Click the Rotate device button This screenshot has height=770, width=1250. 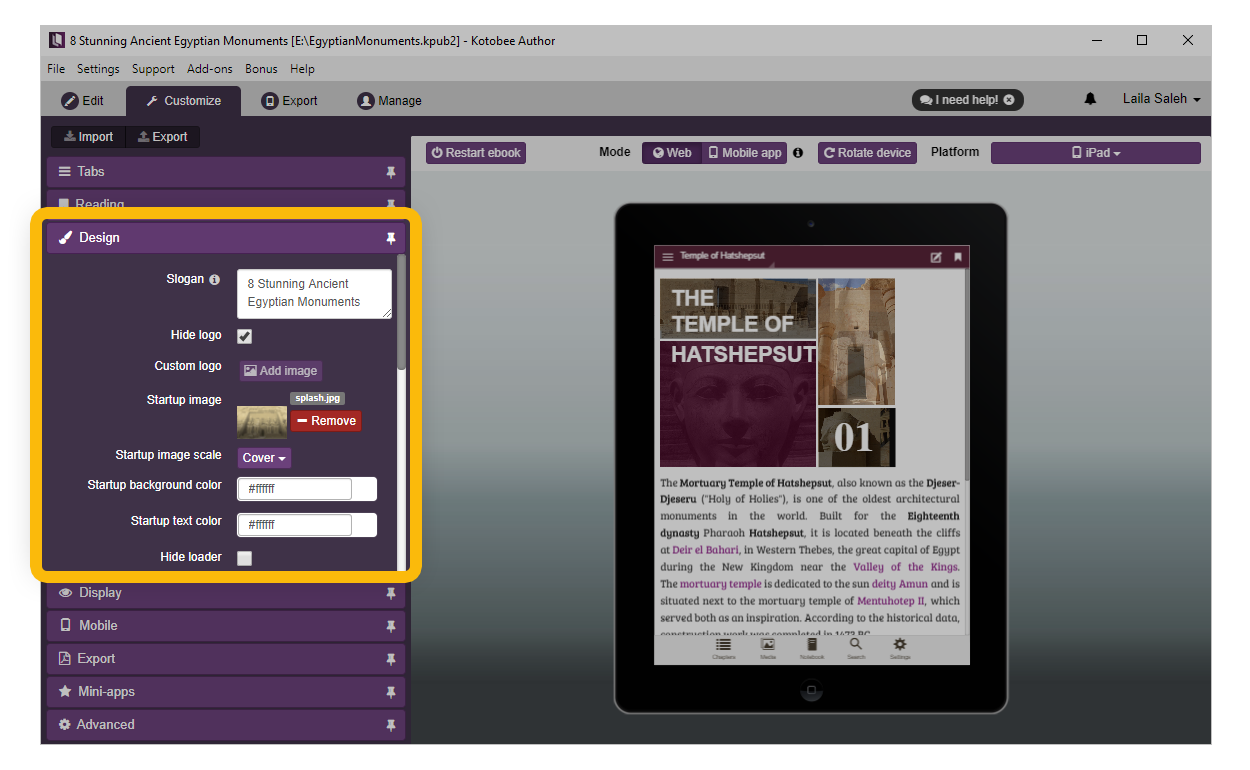[867, 153]
